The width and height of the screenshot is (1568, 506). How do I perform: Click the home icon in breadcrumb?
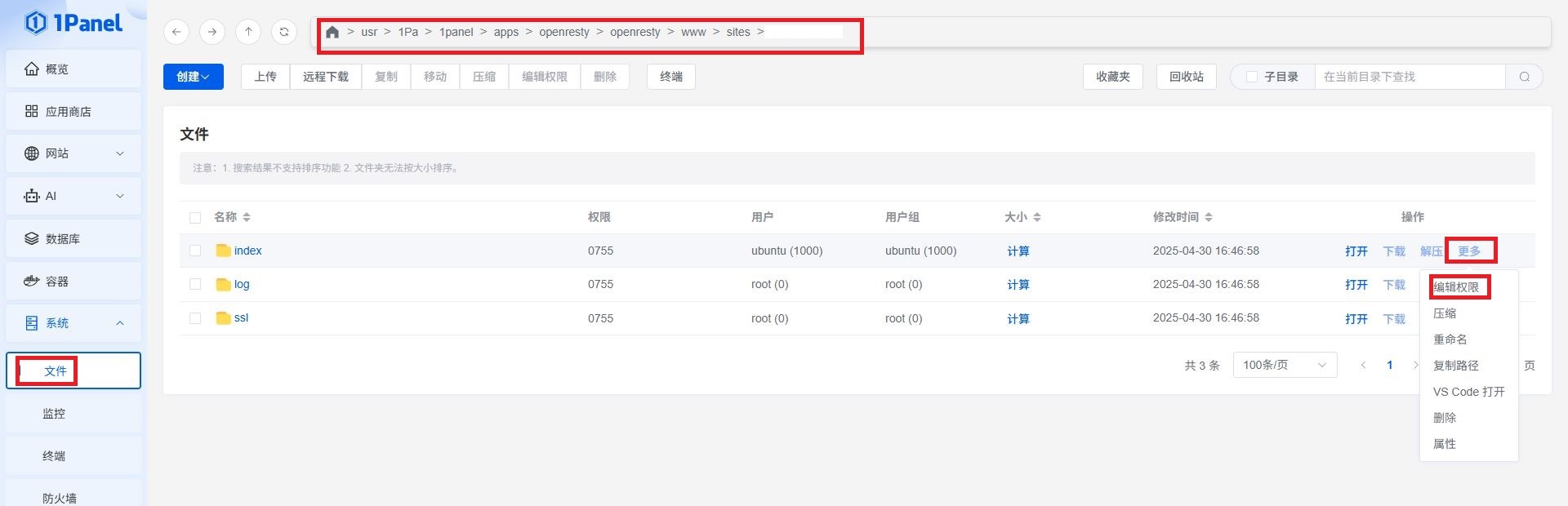(x=332, y=33)
